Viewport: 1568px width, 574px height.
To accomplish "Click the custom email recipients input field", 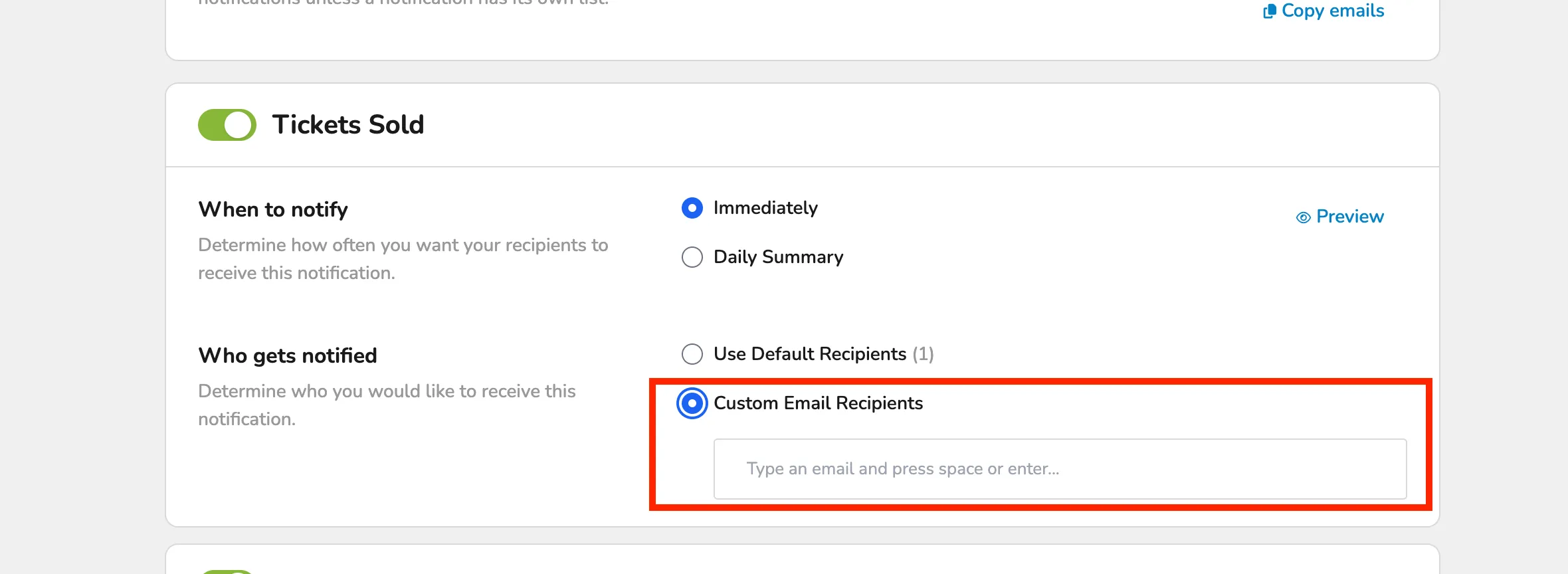I will [x=1060, y=469].
